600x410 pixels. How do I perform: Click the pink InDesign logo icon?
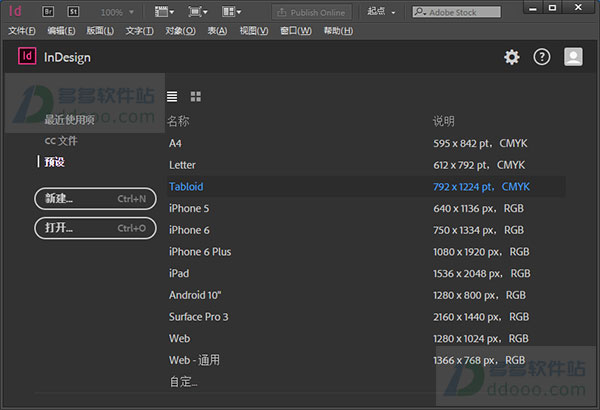pyautogui.click(x=27, y=56)
